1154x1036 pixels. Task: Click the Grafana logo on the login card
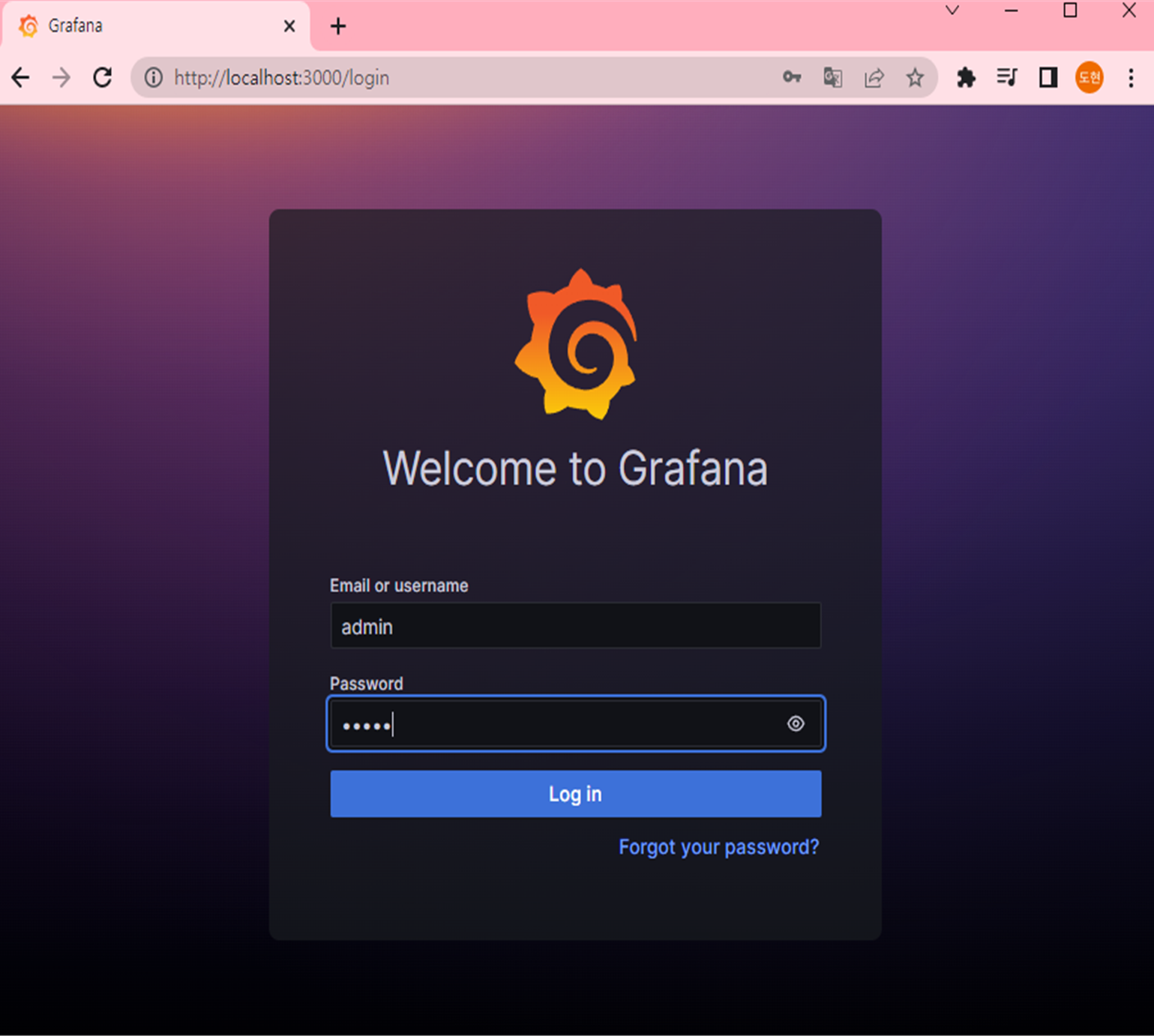coord(576,343)
